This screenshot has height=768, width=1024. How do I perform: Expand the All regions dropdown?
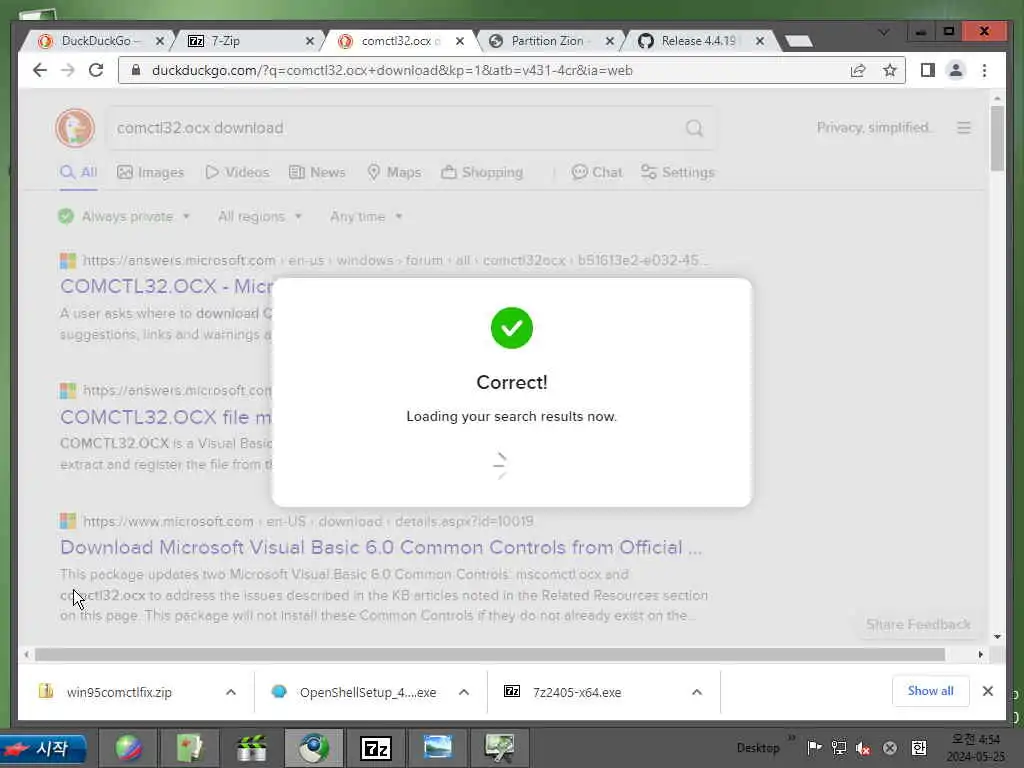[x=260, y=216]
